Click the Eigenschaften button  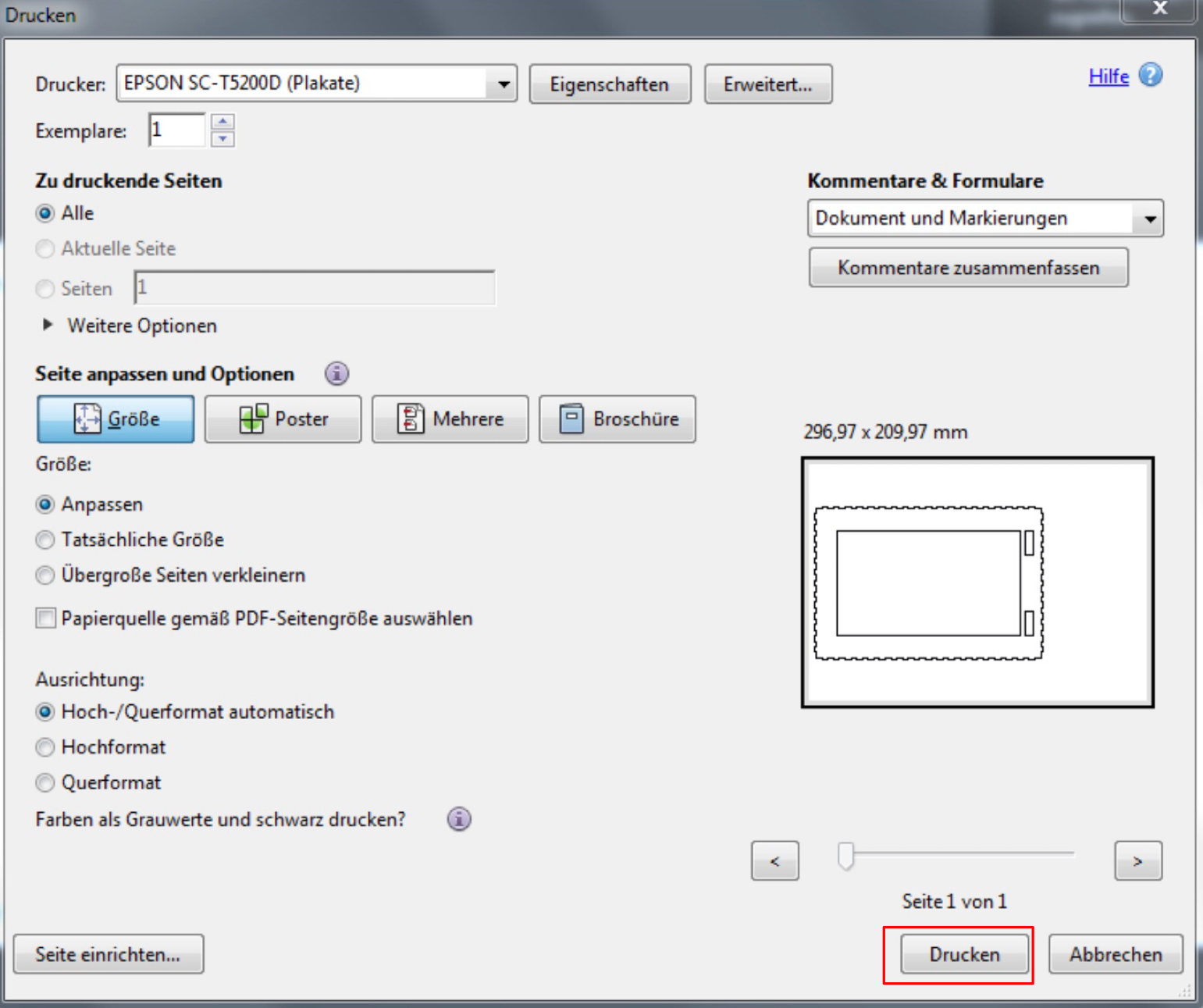coord(610,84)
